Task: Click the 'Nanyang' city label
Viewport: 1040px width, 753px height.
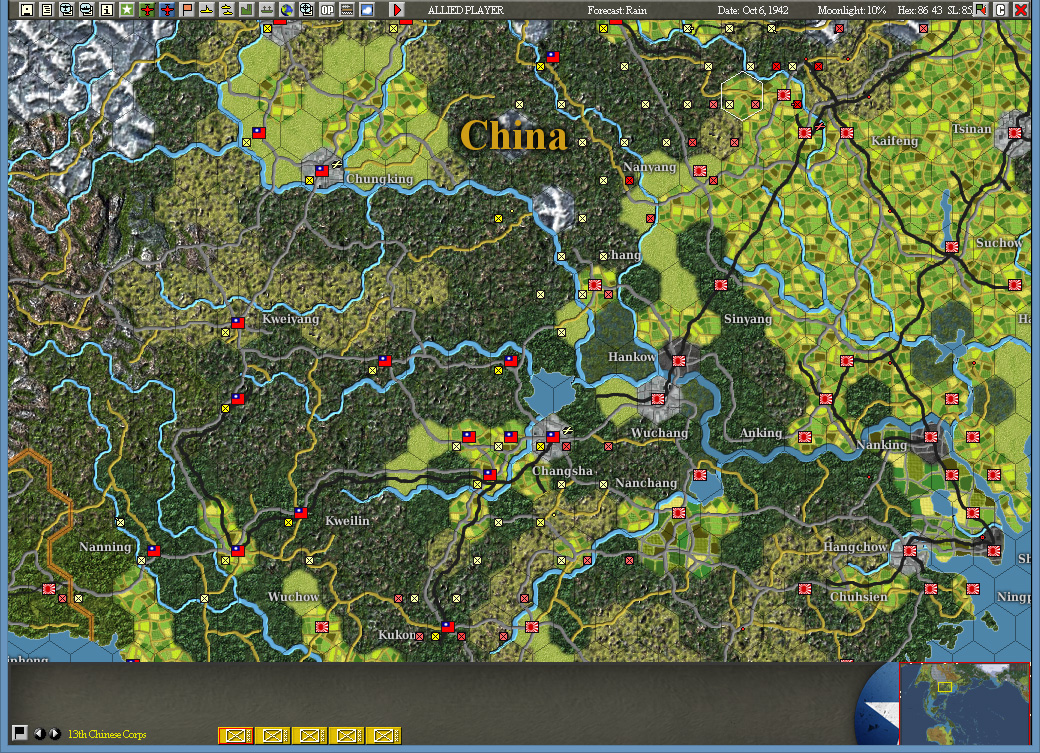Action: coord(649,167)
